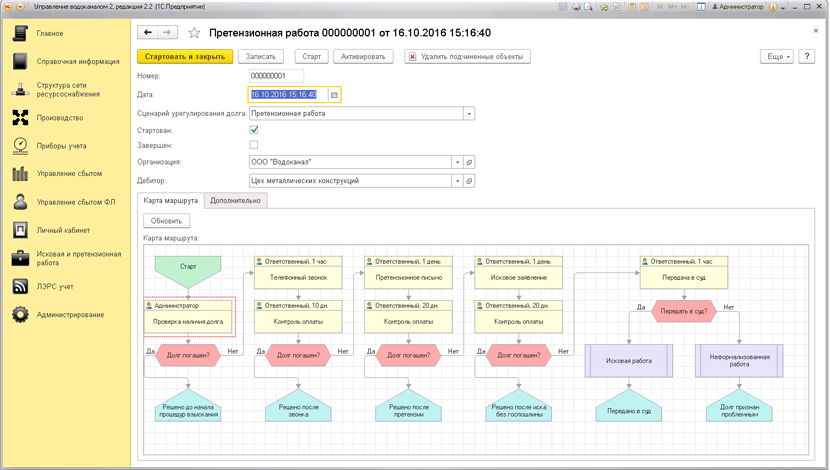Viewport: 830px width, 470px height.
Task: Click Удалить подчиненные объекты button
Action: pyautogui.click(x=466, y=57)
